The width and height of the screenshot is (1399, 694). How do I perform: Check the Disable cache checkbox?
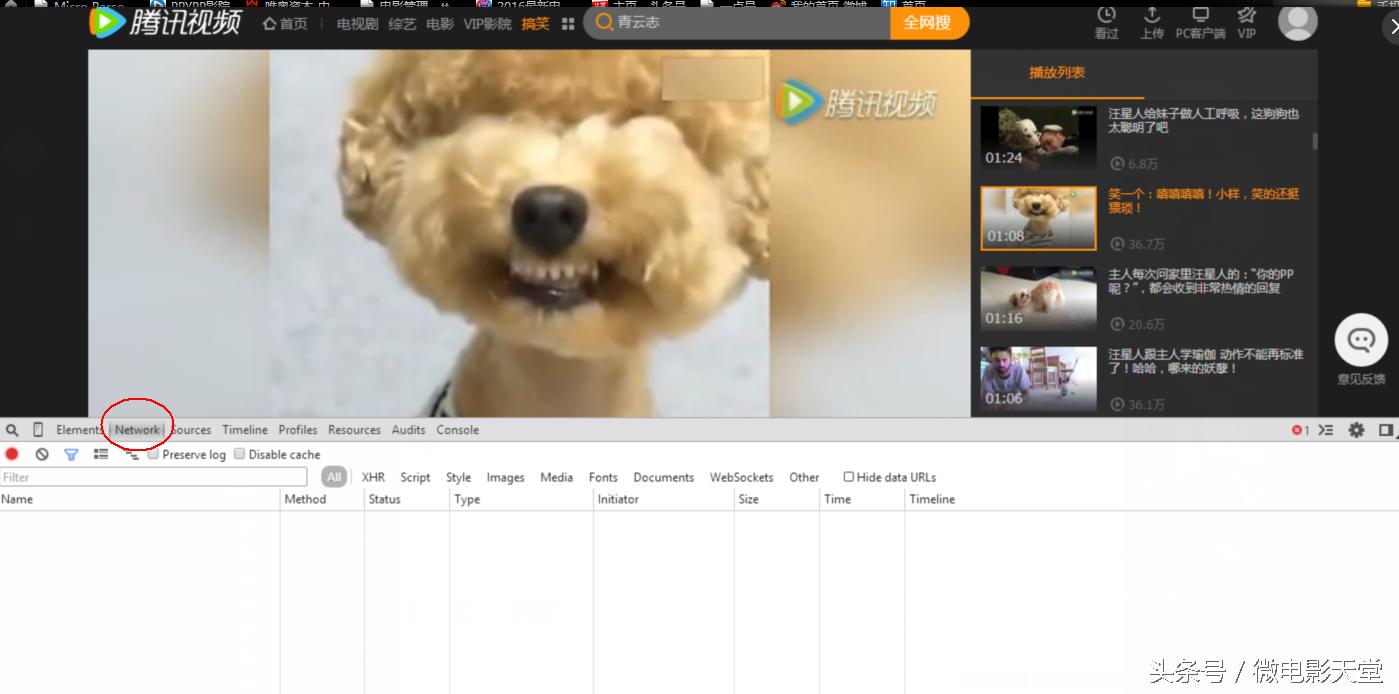[240, 454]
